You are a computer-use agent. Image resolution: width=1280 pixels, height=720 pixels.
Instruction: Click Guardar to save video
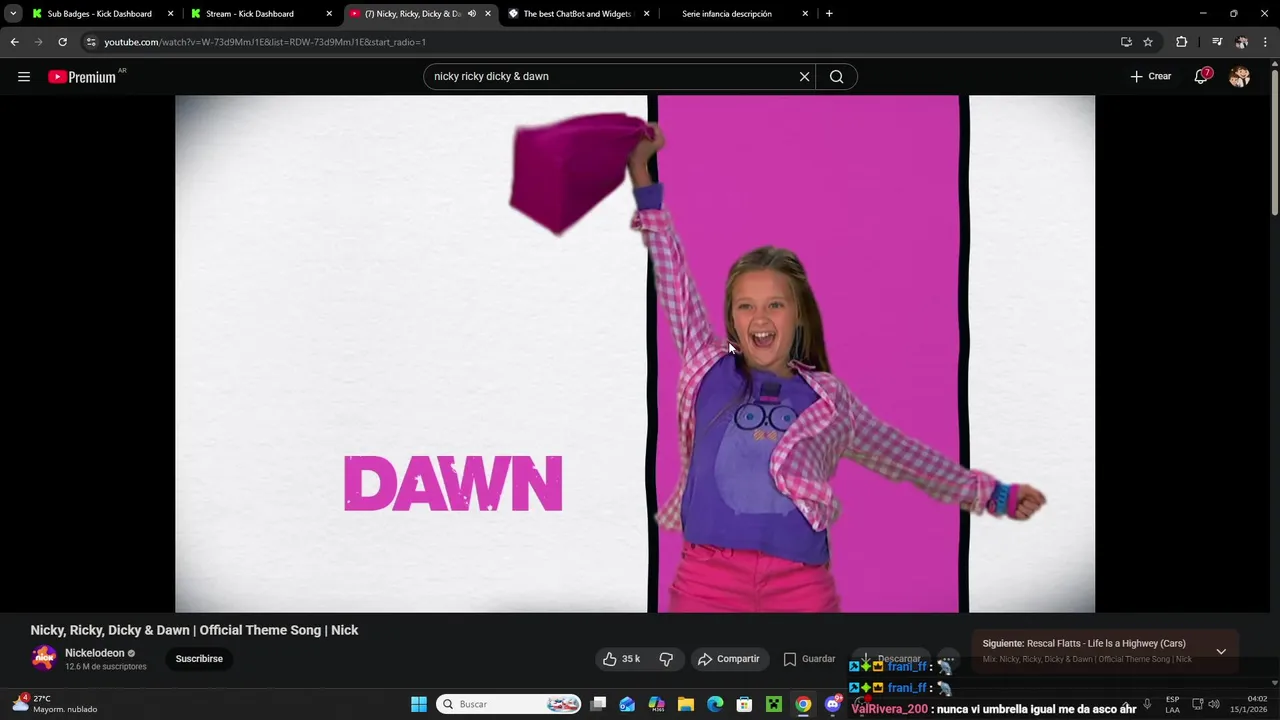coord(809,659)
